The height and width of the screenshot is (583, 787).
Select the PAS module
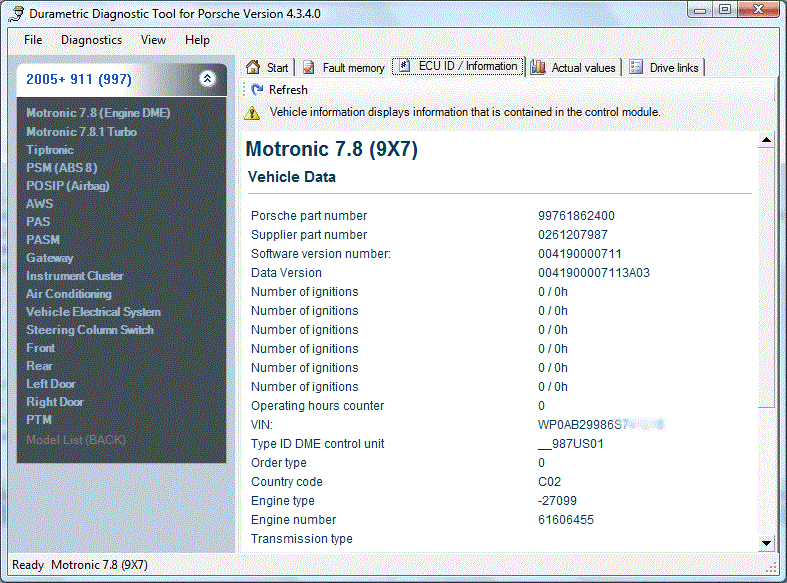coord(38,222)
